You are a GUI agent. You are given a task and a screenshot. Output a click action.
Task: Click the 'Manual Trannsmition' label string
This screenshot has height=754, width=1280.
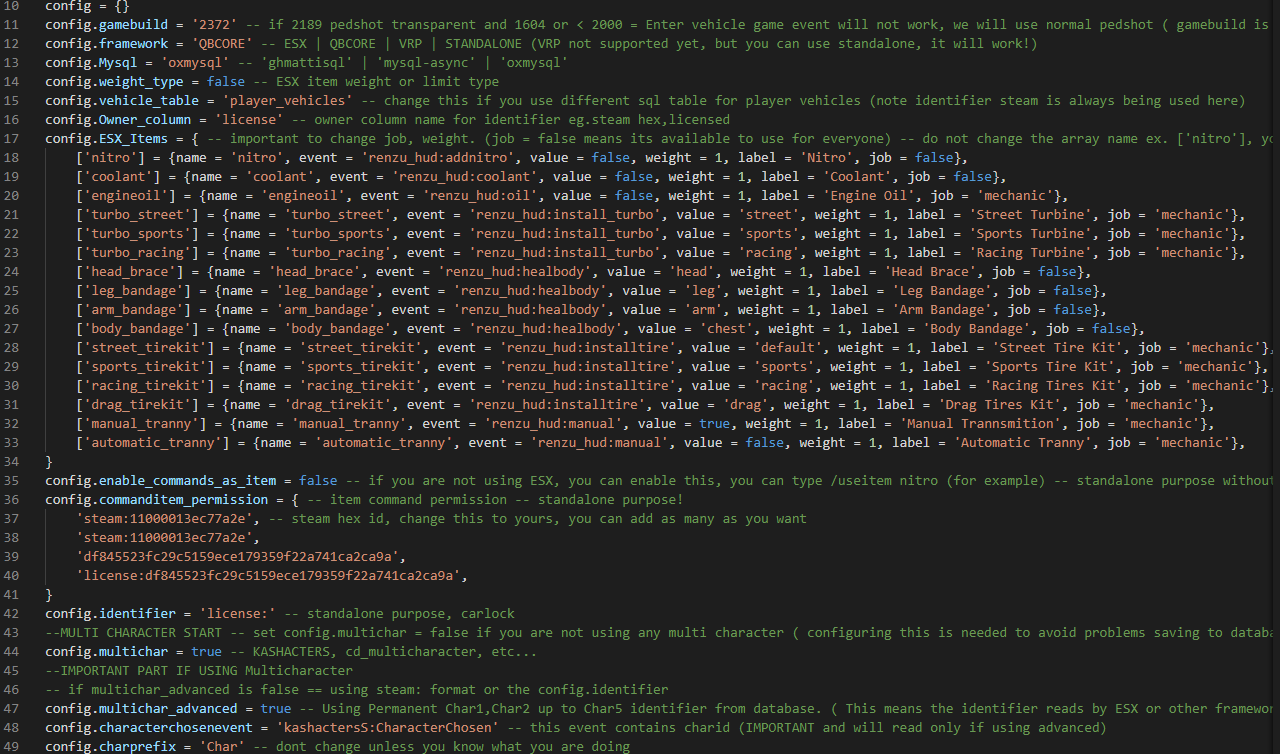979,424
